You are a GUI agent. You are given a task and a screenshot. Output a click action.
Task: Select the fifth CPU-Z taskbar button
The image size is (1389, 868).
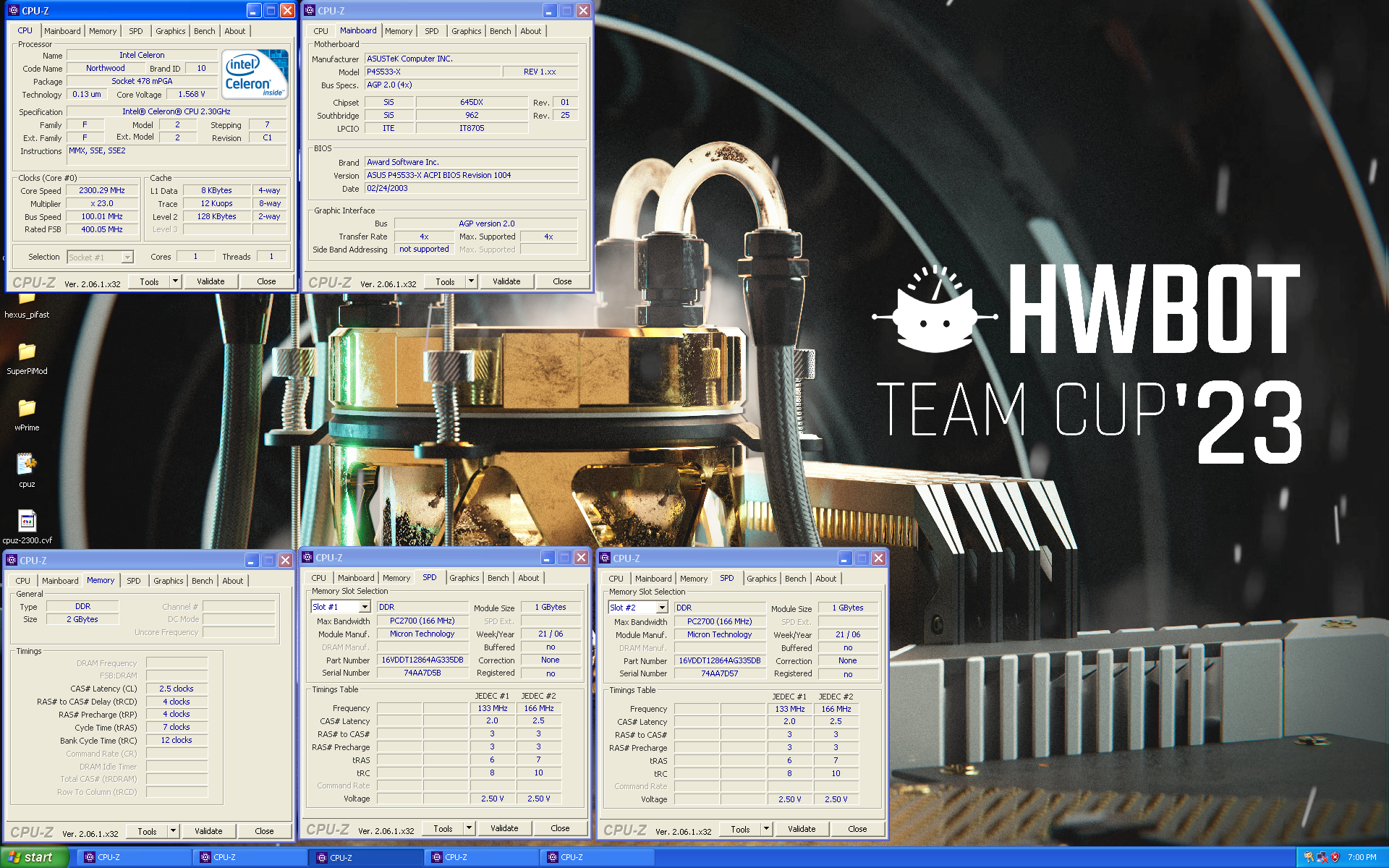pos(598,857)
